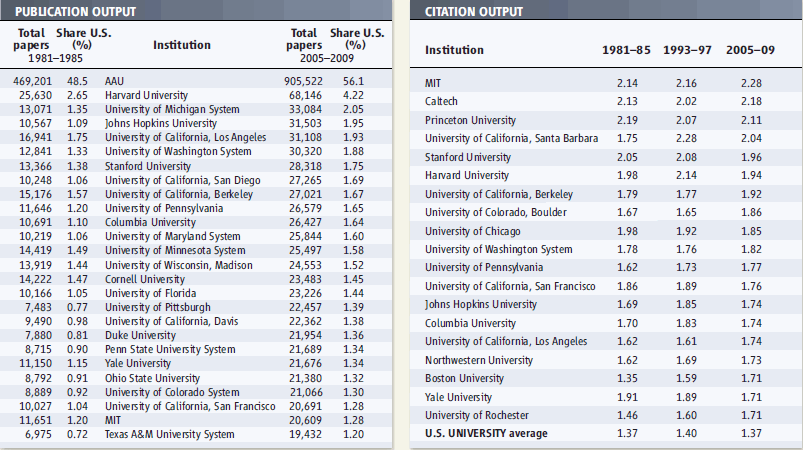Select University of California, Santa Barbara
Image resolution: width=803 pixels, height=450 pixels.
coord(511,138)
